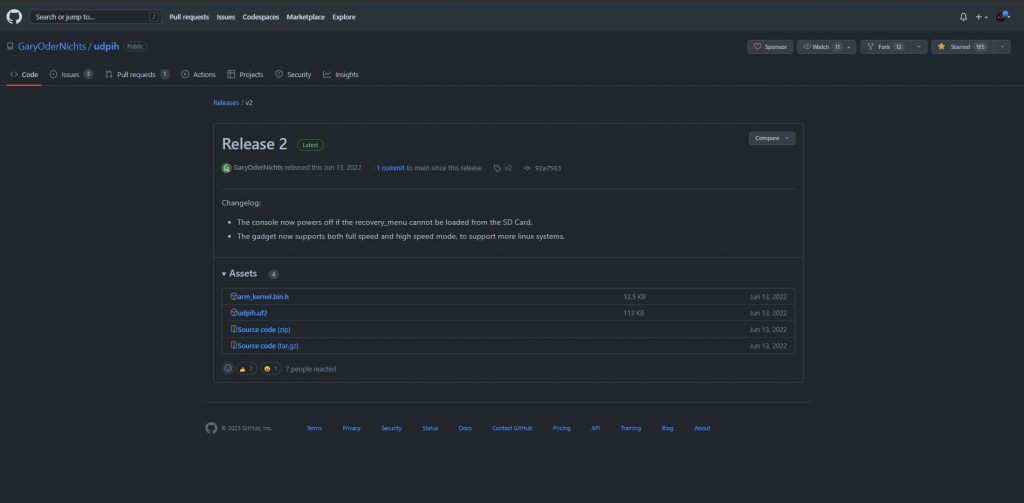Open the notifications bell
This screenshot has width=1024, height=503.
click(x=963, y=17)
